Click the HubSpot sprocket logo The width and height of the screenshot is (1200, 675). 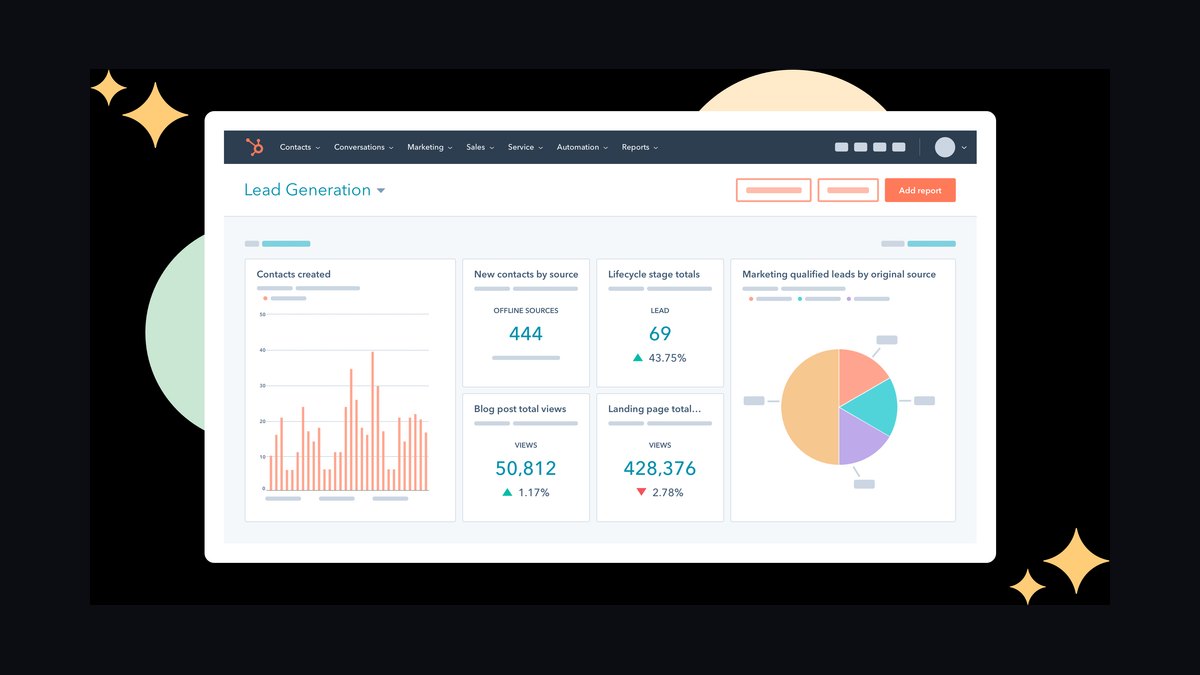click(255, 147)
